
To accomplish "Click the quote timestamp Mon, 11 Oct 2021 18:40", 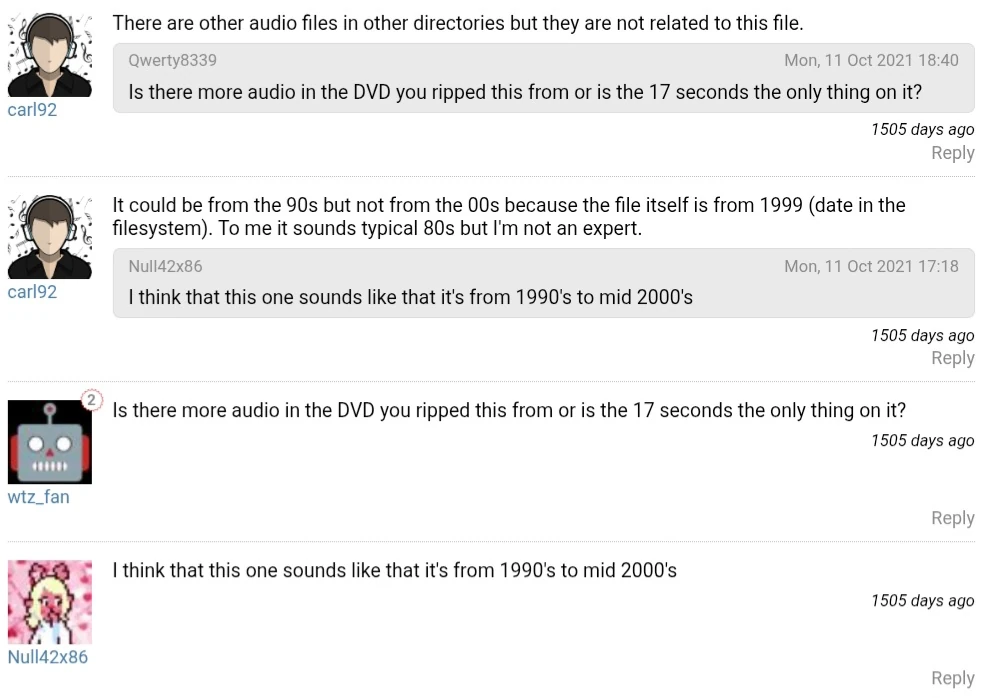I will click(x=871, y=60).
